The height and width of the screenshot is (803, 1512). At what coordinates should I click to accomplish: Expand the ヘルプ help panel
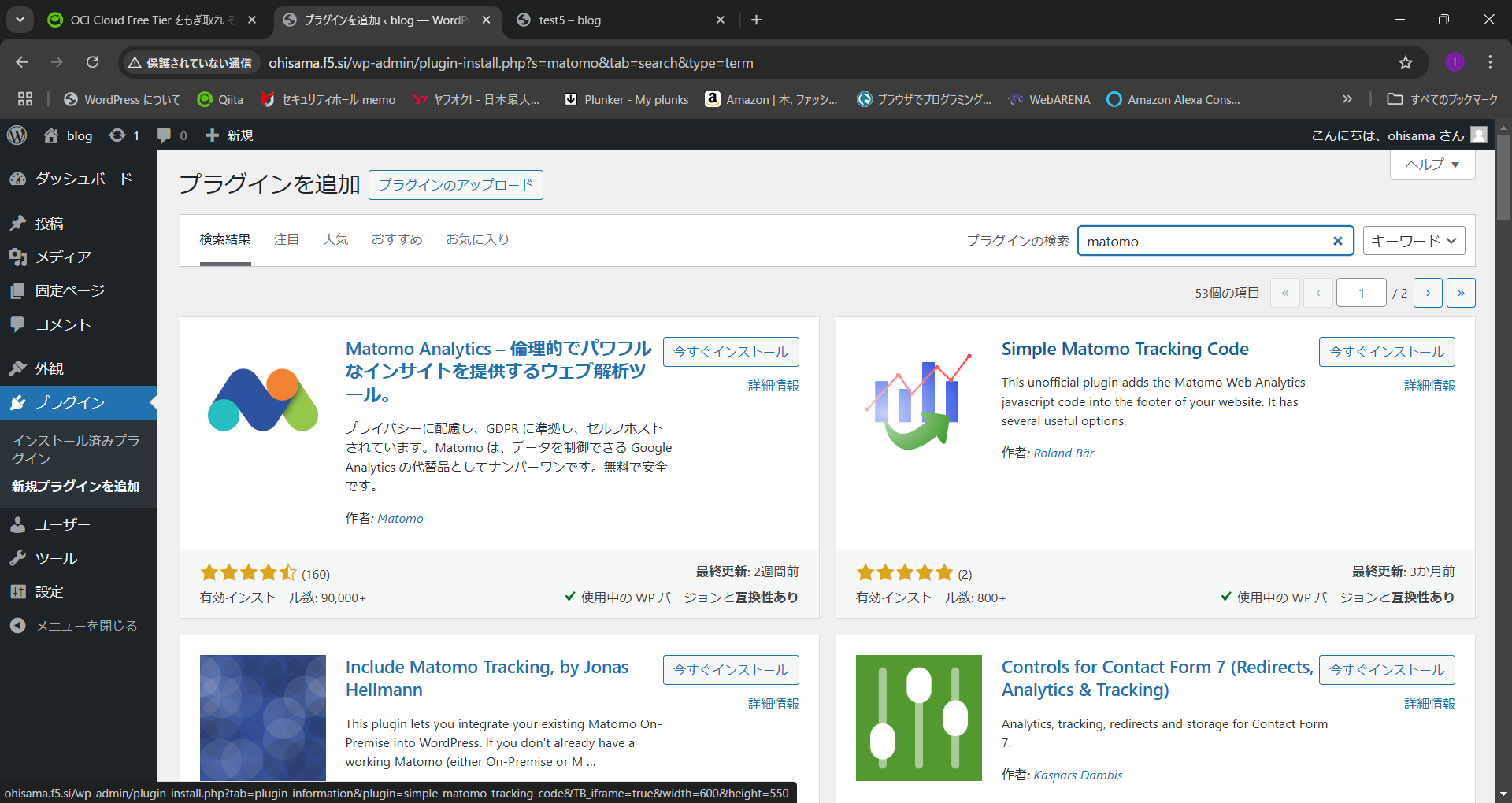click(x=1432, y=165)
